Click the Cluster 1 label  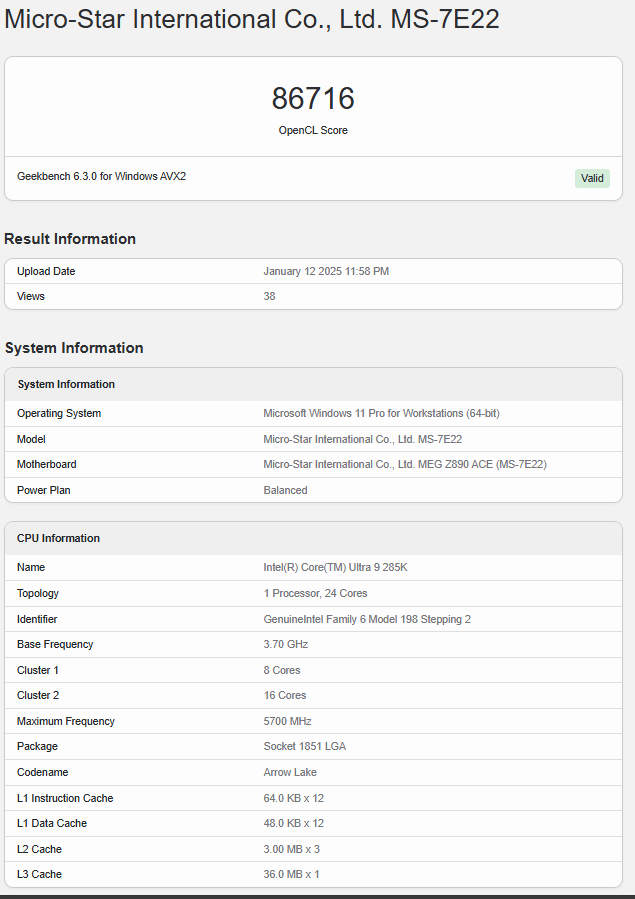pos(37,670)
